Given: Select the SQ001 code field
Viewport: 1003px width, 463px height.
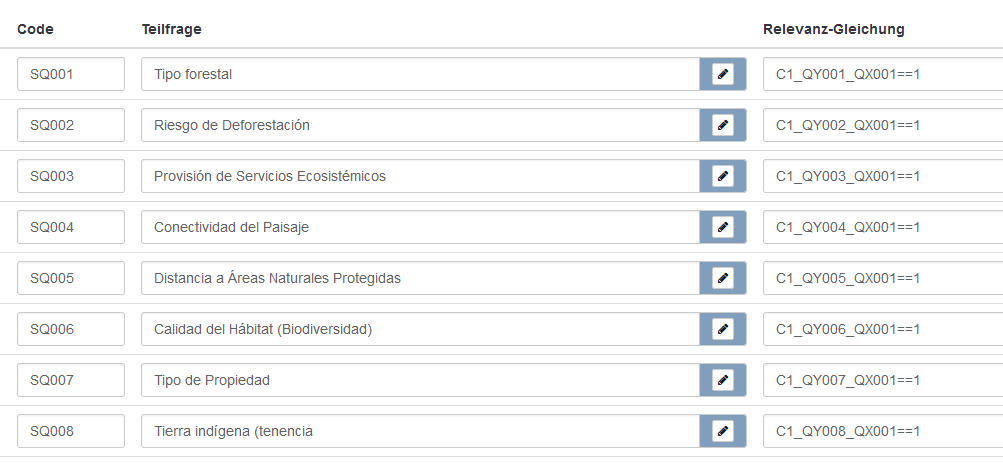Looking at the screenshot, I should click(71, 74).
